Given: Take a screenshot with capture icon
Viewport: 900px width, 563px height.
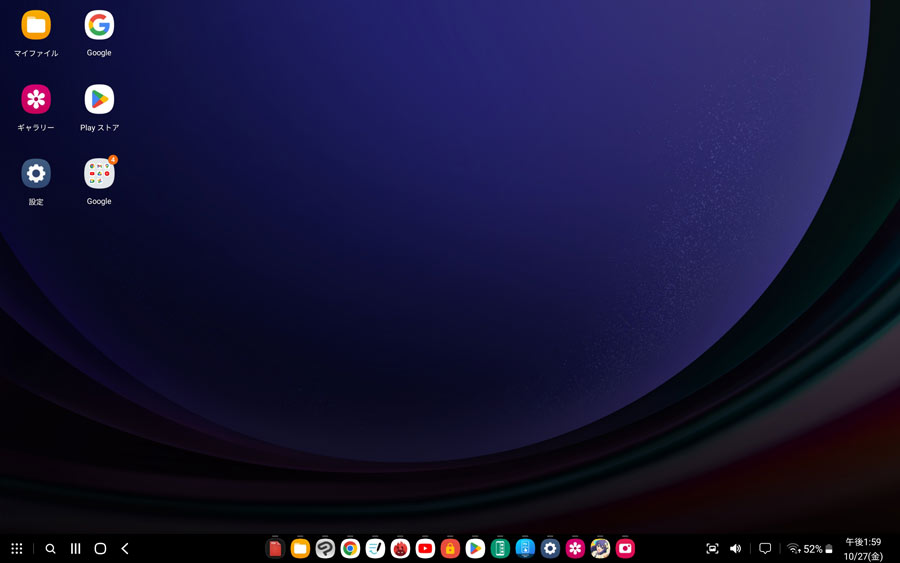Looking at the screenshot, I should pyautogui.click(x=712, y=549).
